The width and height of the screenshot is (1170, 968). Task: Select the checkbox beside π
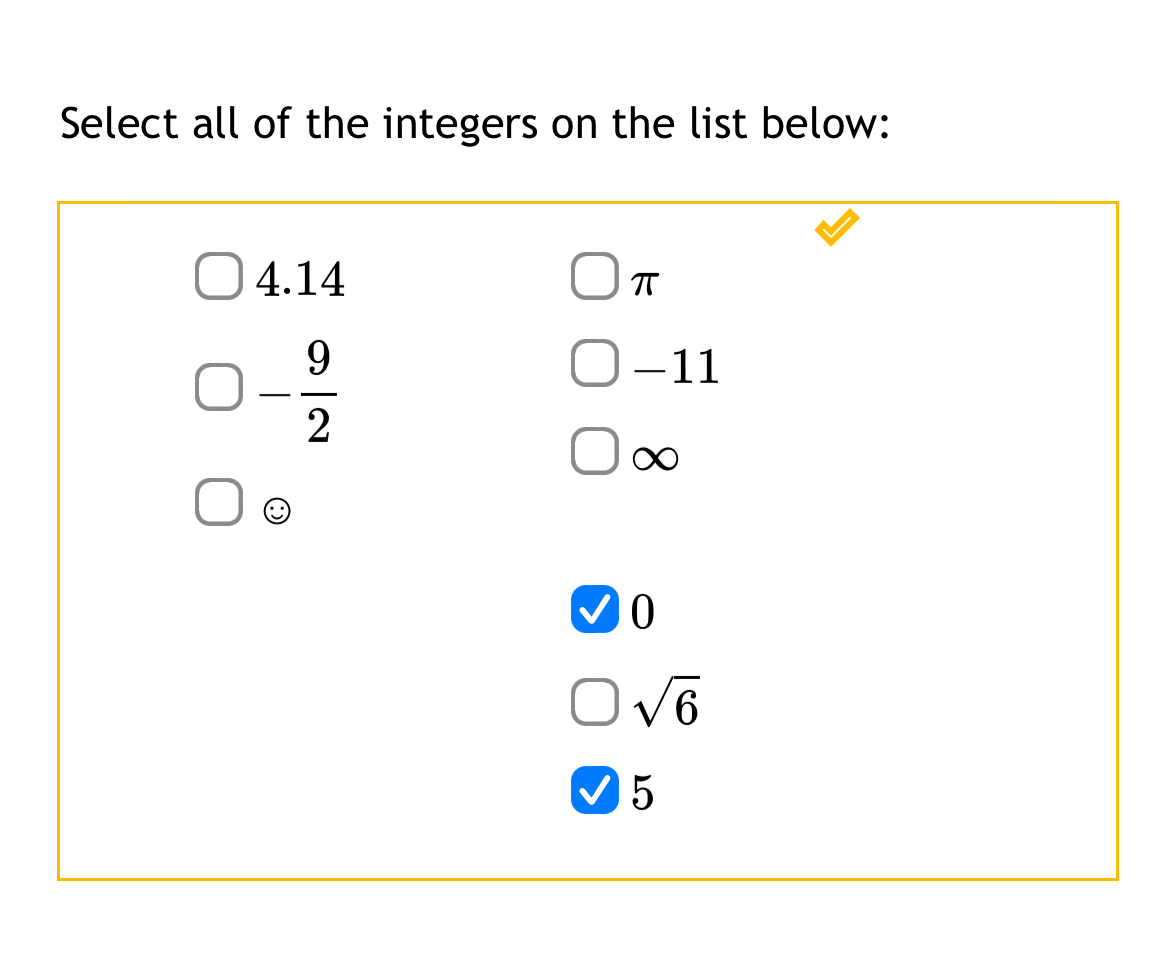(x=594, y=277)
